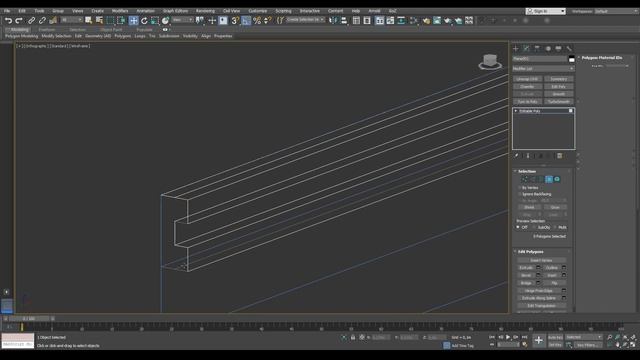Click the Mirror tool icon
The width and height of the screenshot is (640, 360).
pyautogui.click(x=333, y=20)
